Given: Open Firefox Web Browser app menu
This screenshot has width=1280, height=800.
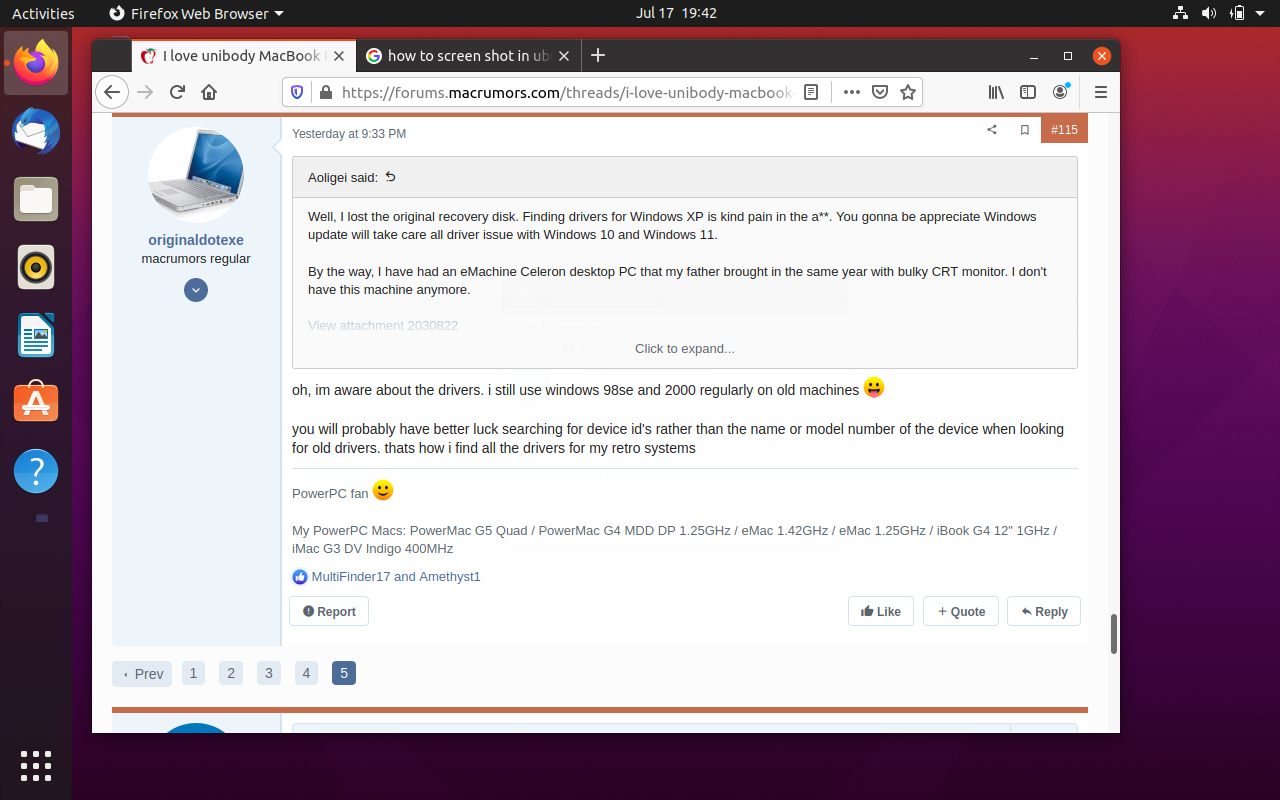Looking at the screenshot, I should pos(196,13).
